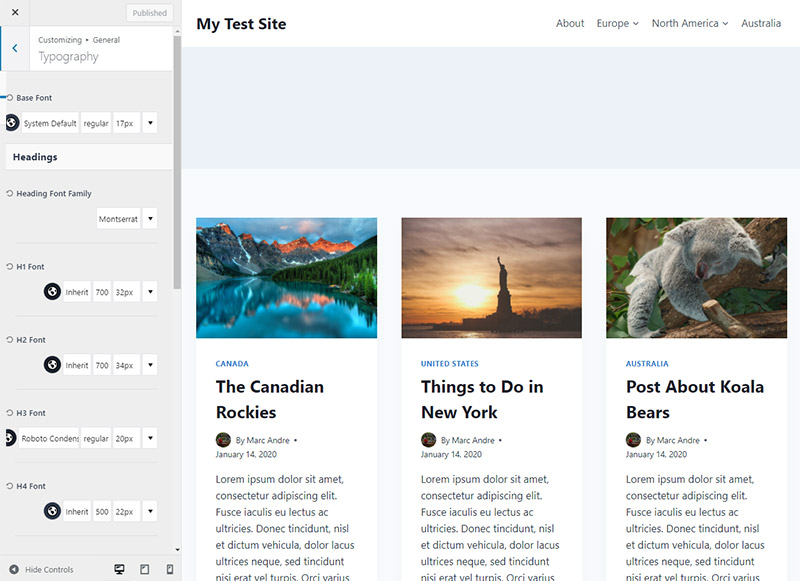Open the koala bear thumbnail
The width and height of the screenshot is (800, 581).
click(x=696, y=278)
